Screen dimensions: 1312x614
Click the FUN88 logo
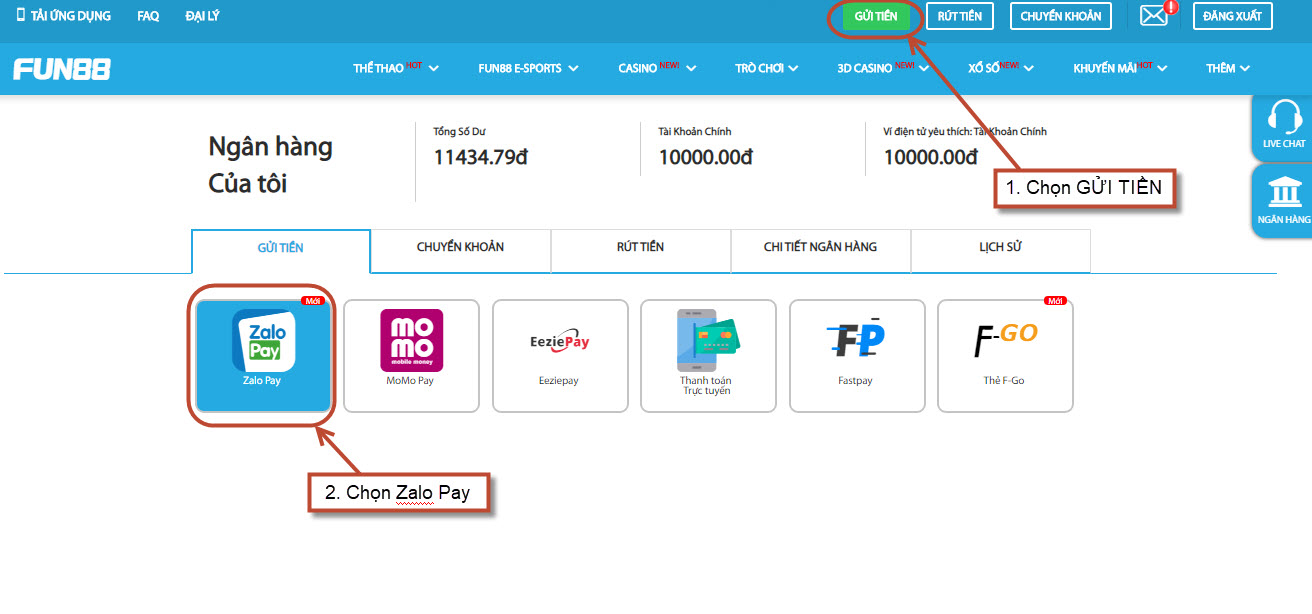point(62,69)
